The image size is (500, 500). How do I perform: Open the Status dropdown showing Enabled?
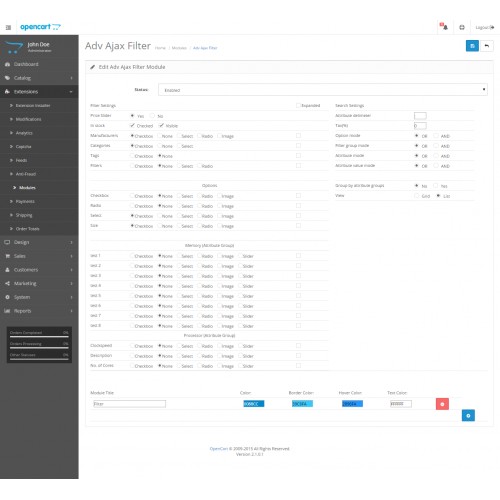[323, 90]
